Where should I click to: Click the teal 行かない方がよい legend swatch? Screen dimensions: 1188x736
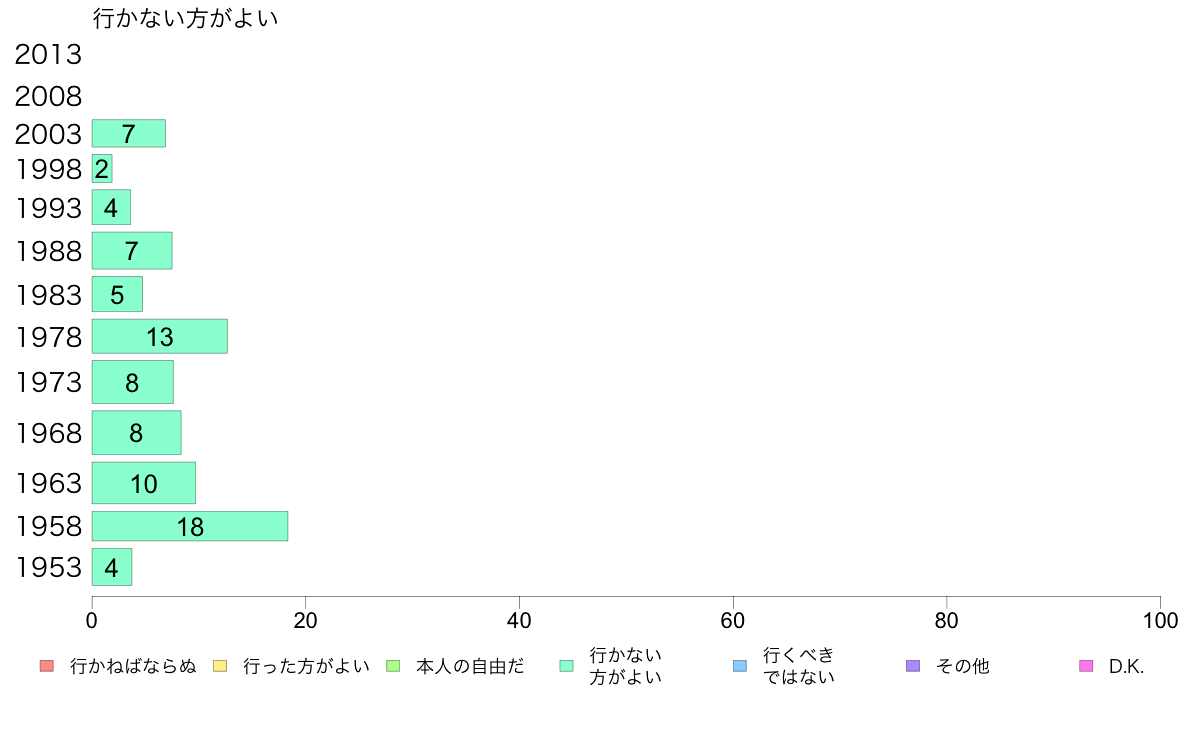click(567, 666)
